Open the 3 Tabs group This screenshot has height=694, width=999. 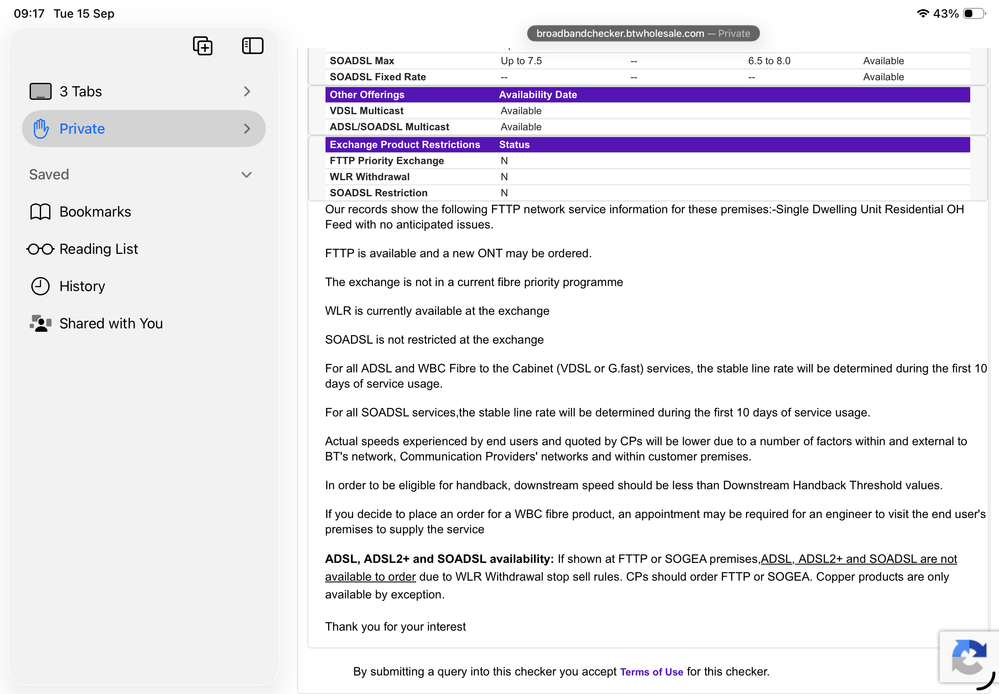[x=144, y=92]
